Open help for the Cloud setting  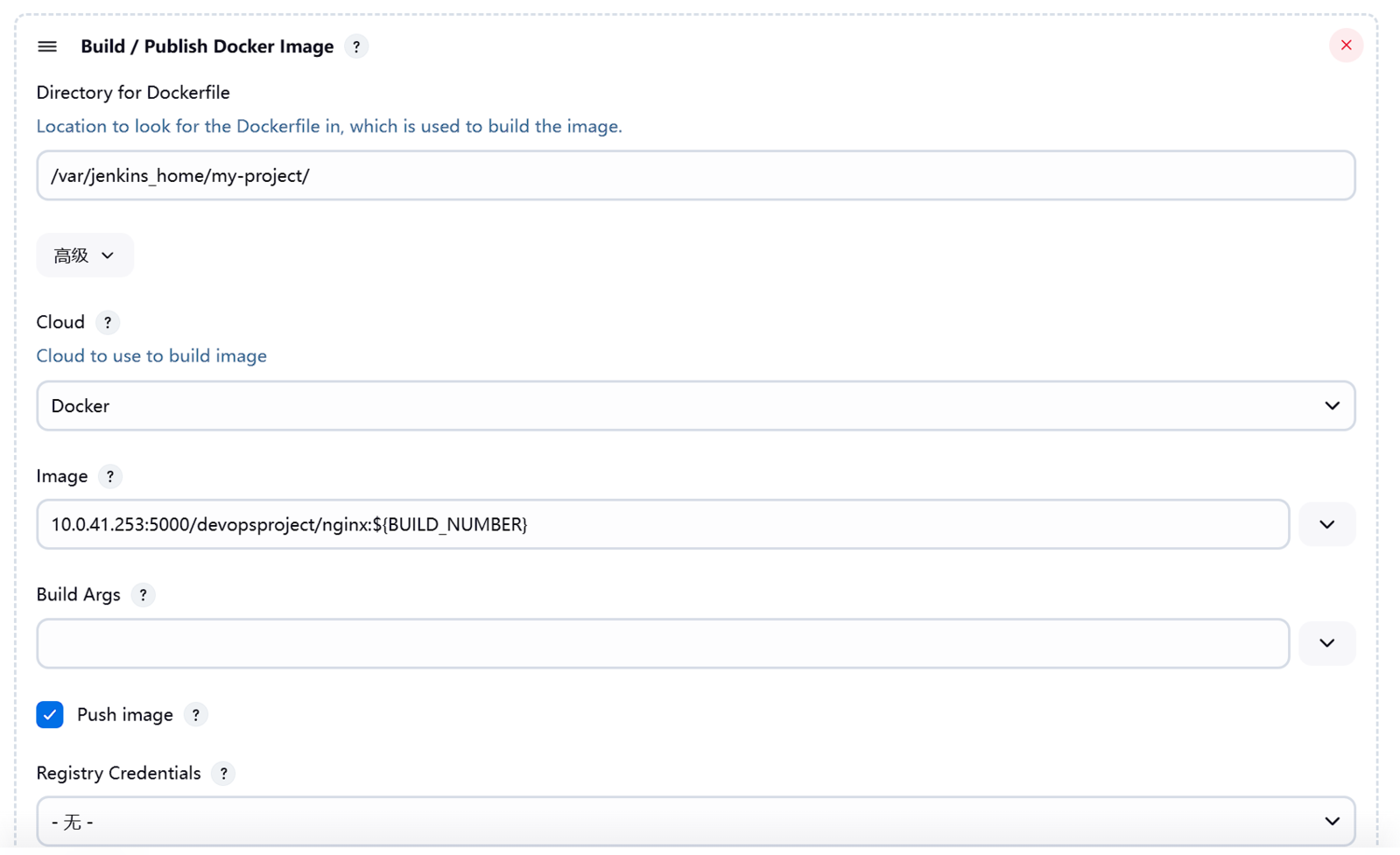(108, 322)
